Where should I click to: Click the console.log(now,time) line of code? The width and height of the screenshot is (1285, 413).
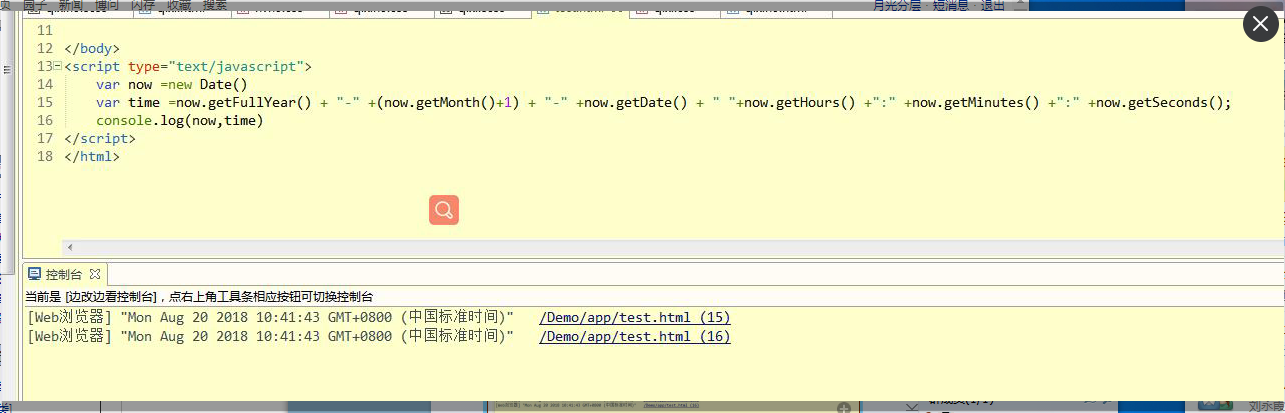180,120
